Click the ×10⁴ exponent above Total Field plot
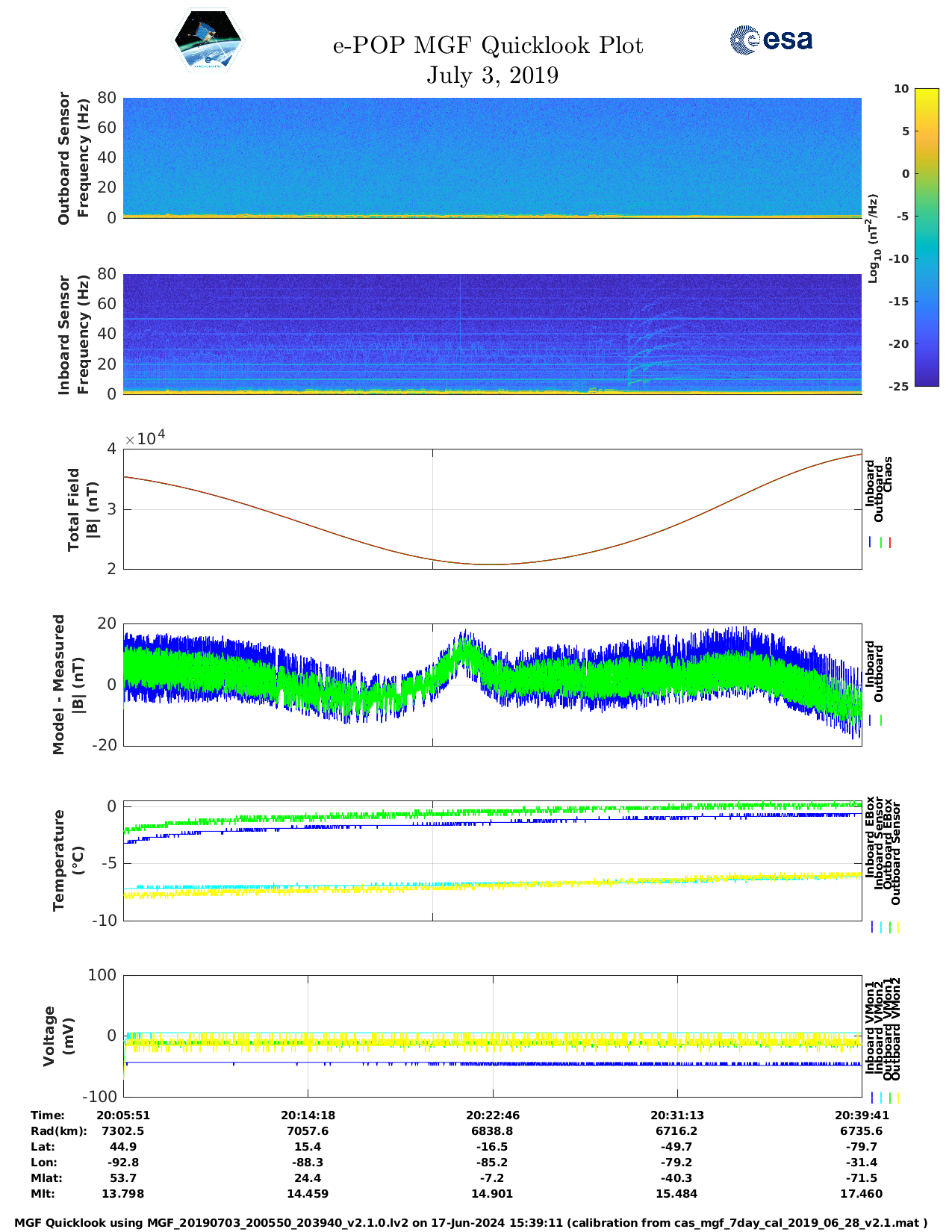This screenshot has width=952, height=1232. click(x=145, y=438)
